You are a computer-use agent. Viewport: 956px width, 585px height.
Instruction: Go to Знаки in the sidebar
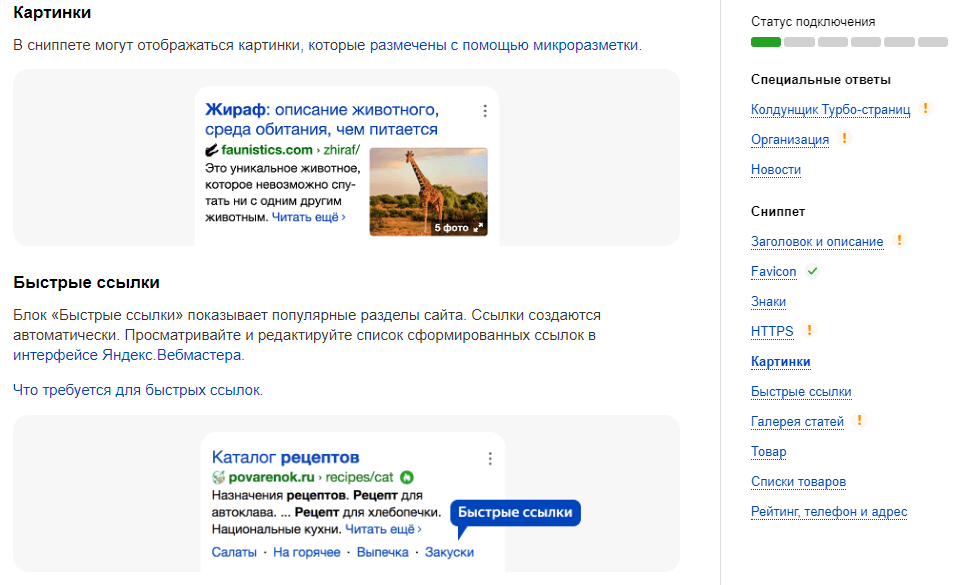(x=768, y=301)
